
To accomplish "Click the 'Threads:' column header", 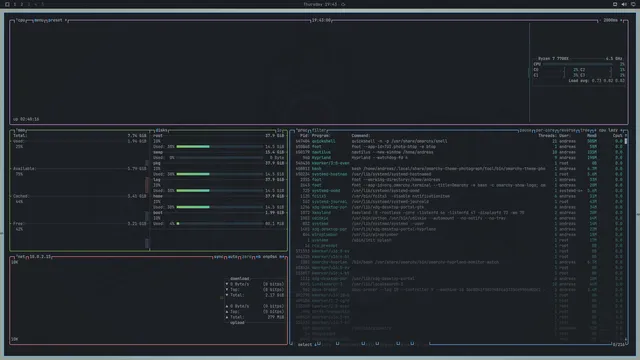I will click(x=547, y=136).
